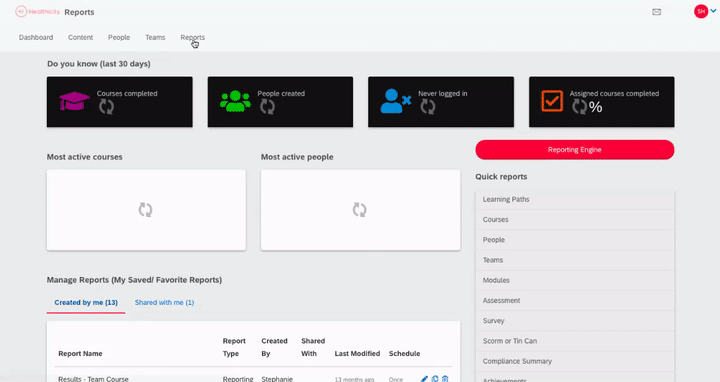Viewport: 720px width, 382px height.
Task: Delete the Results - Team Course report
Action: (445, 379)
